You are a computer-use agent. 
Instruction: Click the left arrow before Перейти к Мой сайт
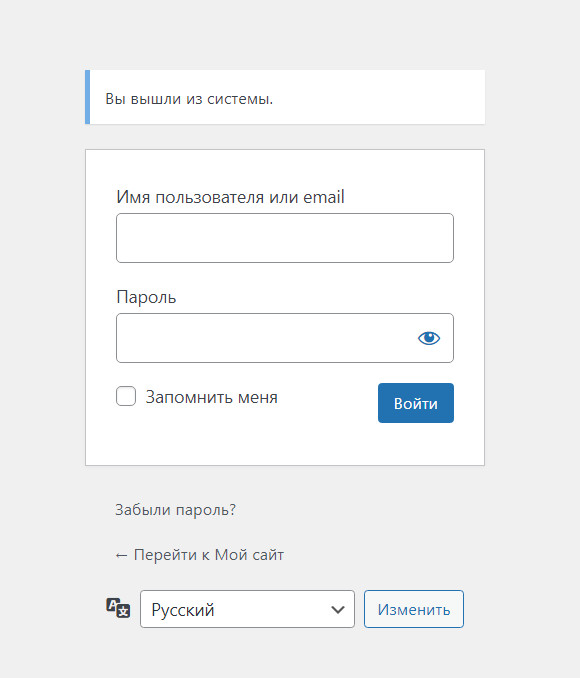(121, 555)
